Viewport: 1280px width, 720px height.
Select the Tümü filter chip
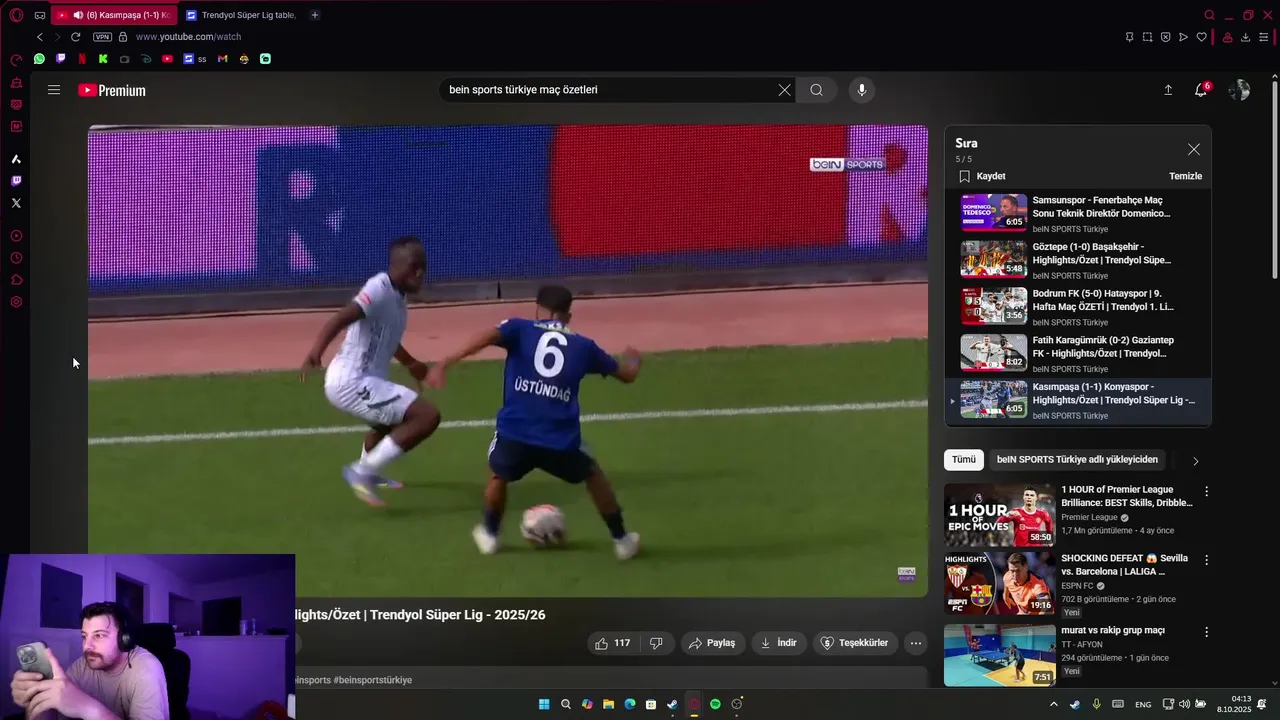964,460
